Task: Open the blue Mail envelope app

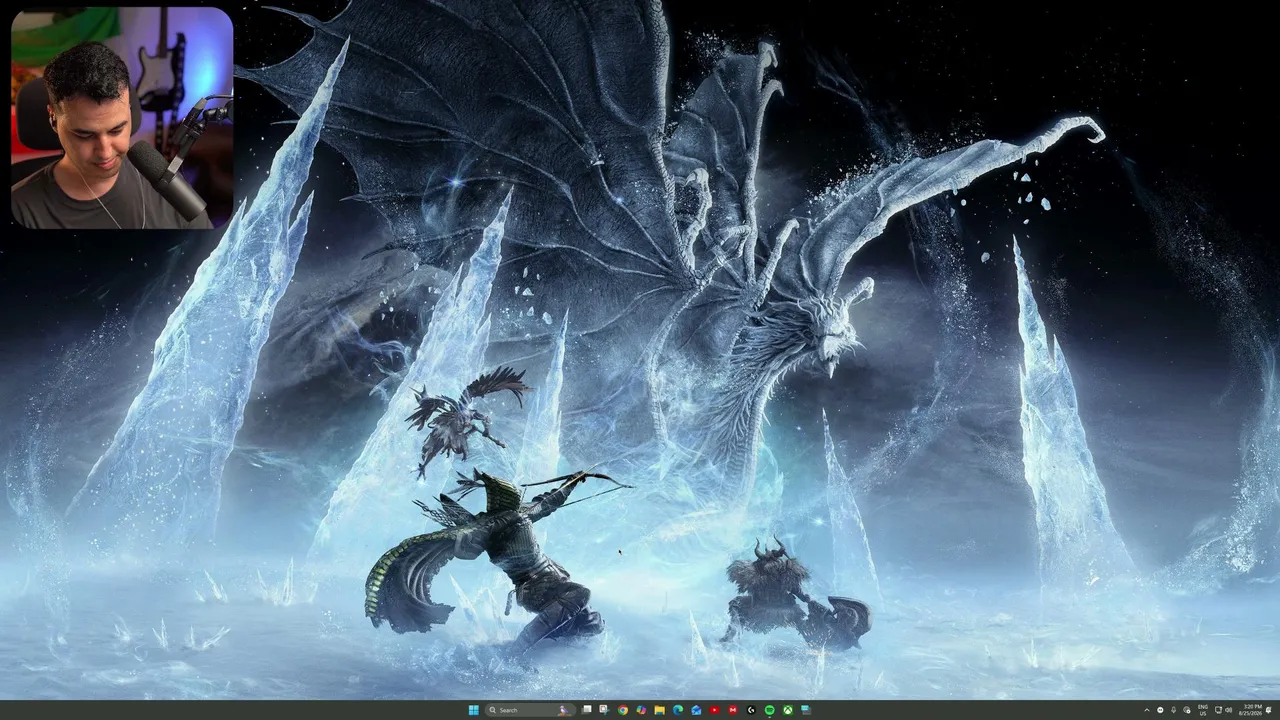Action: [696, 710]
